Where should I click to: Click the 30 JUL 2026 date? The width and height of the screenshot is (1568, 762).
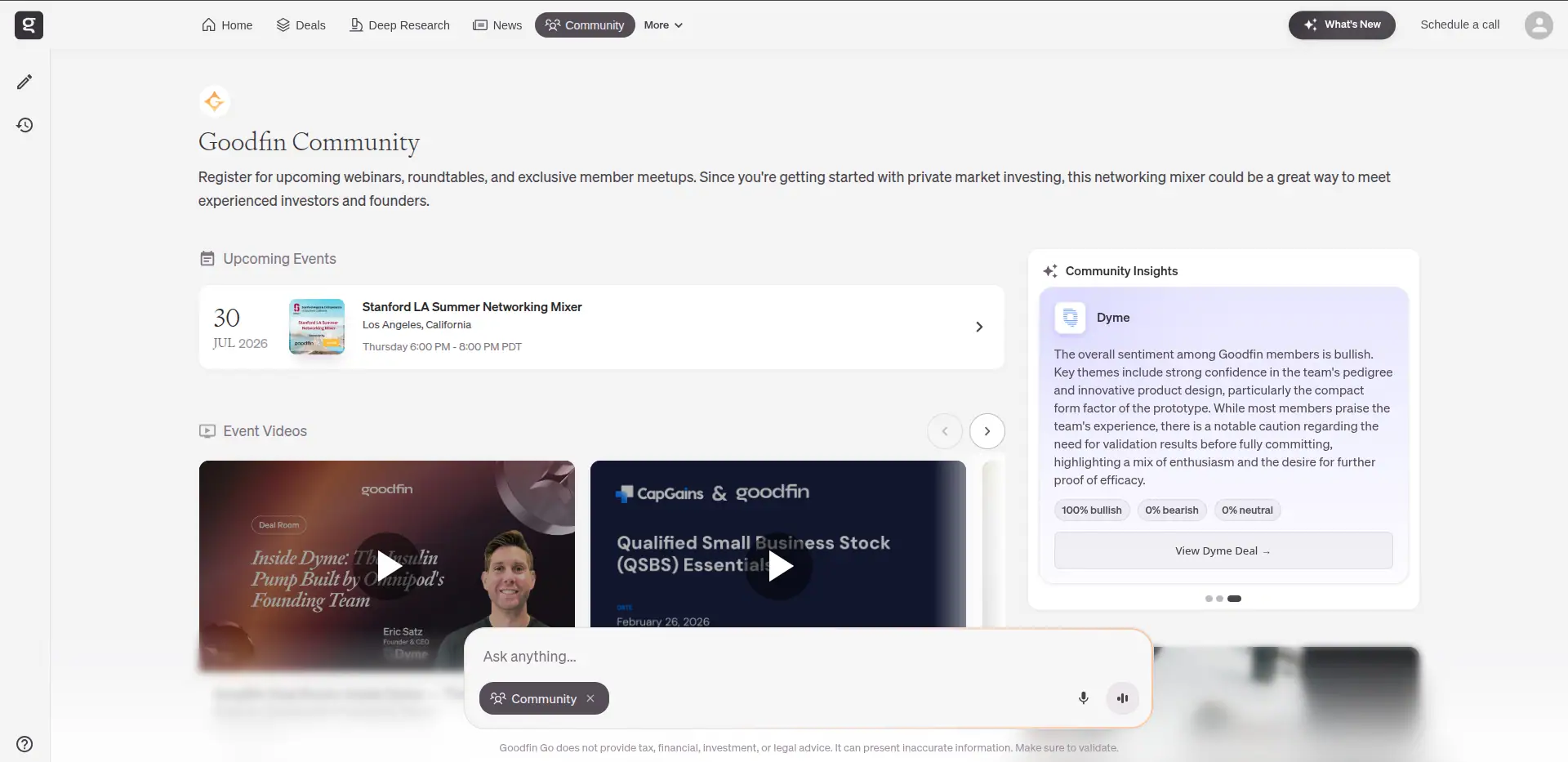(x=240, y=327)
